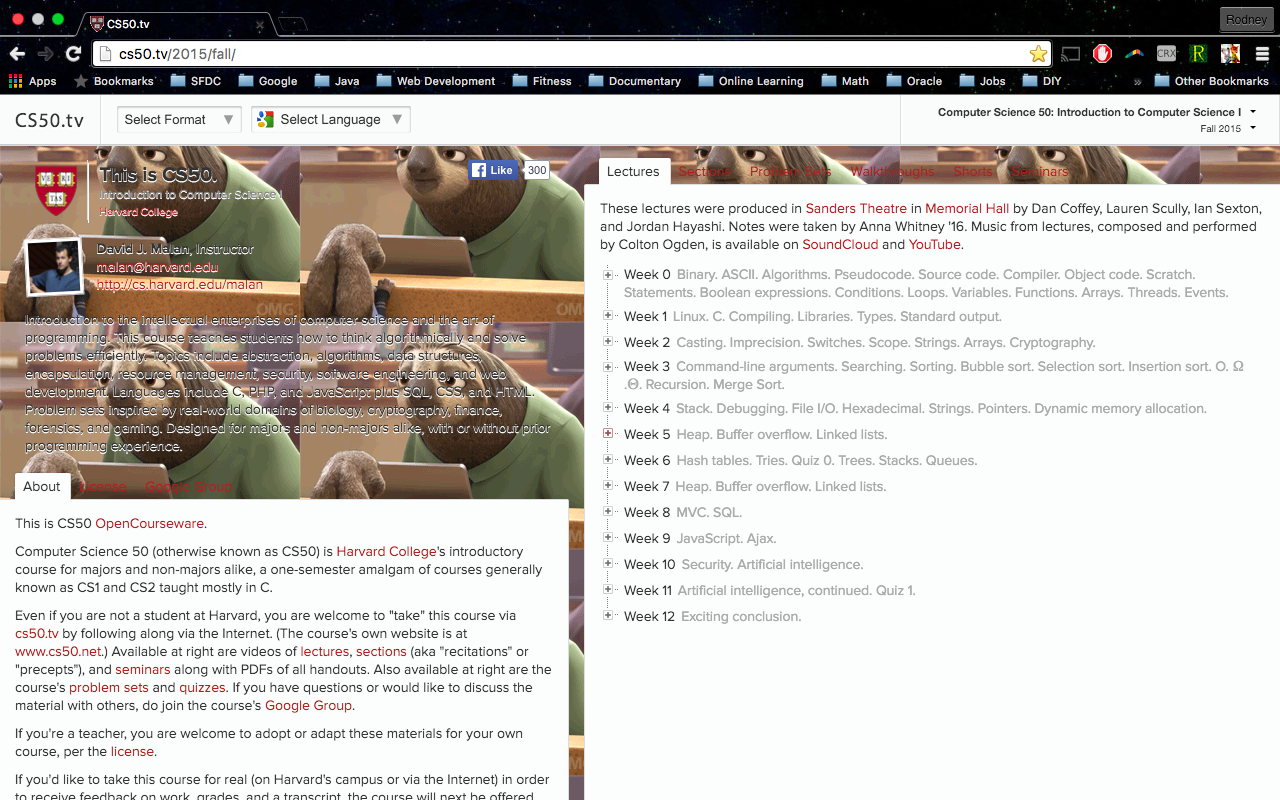Click Week 9 JavaScript. Ajax. row
This screenshot has height=800, width=1280.
tap(700, 538)
